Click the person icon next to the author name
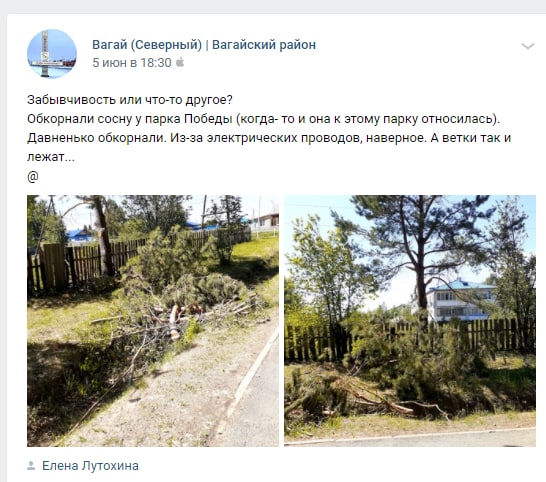546x482 pixels. pyautogui.click(x=31, y=466)
